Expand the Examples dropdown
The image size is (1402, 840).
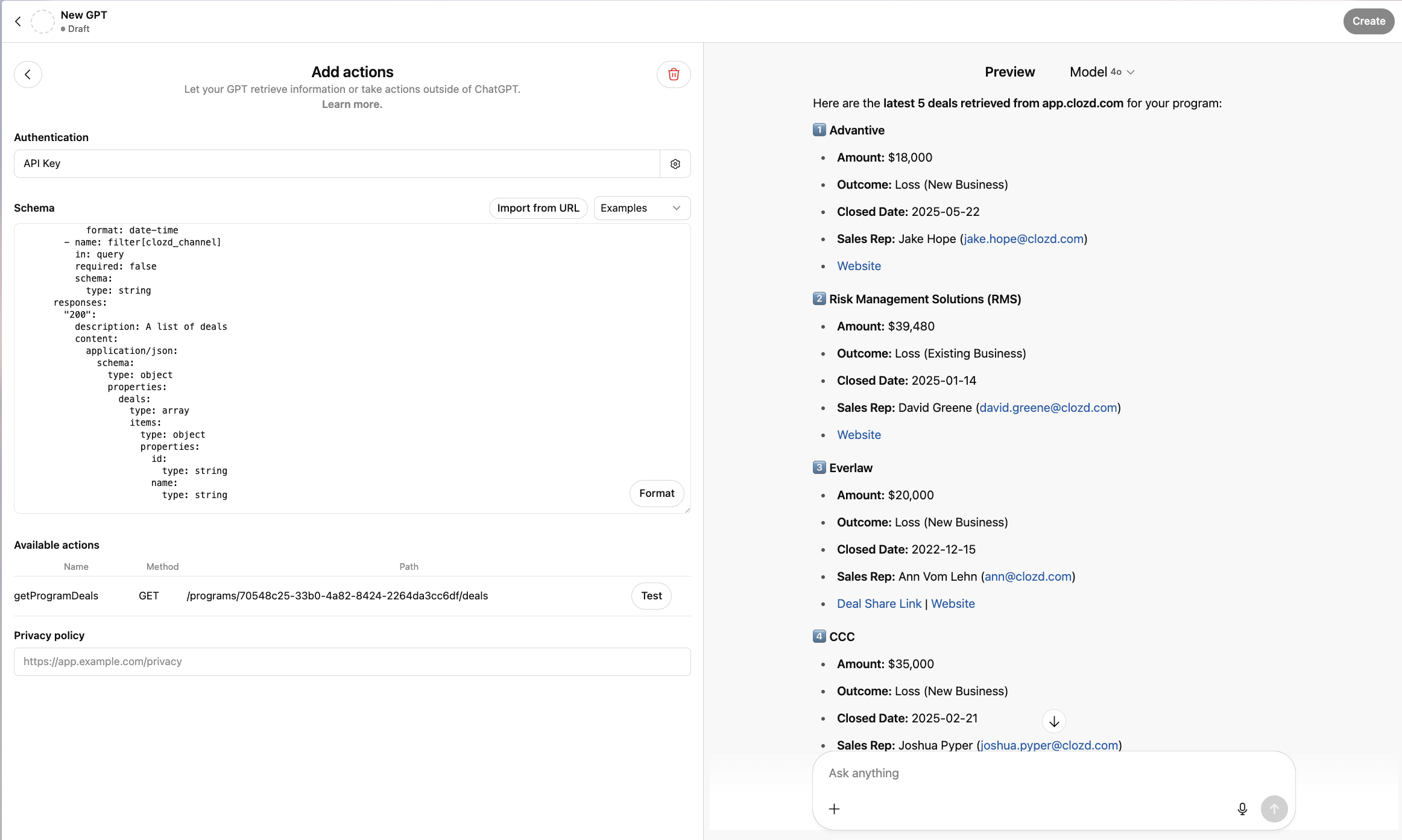[x=642, y=208]
